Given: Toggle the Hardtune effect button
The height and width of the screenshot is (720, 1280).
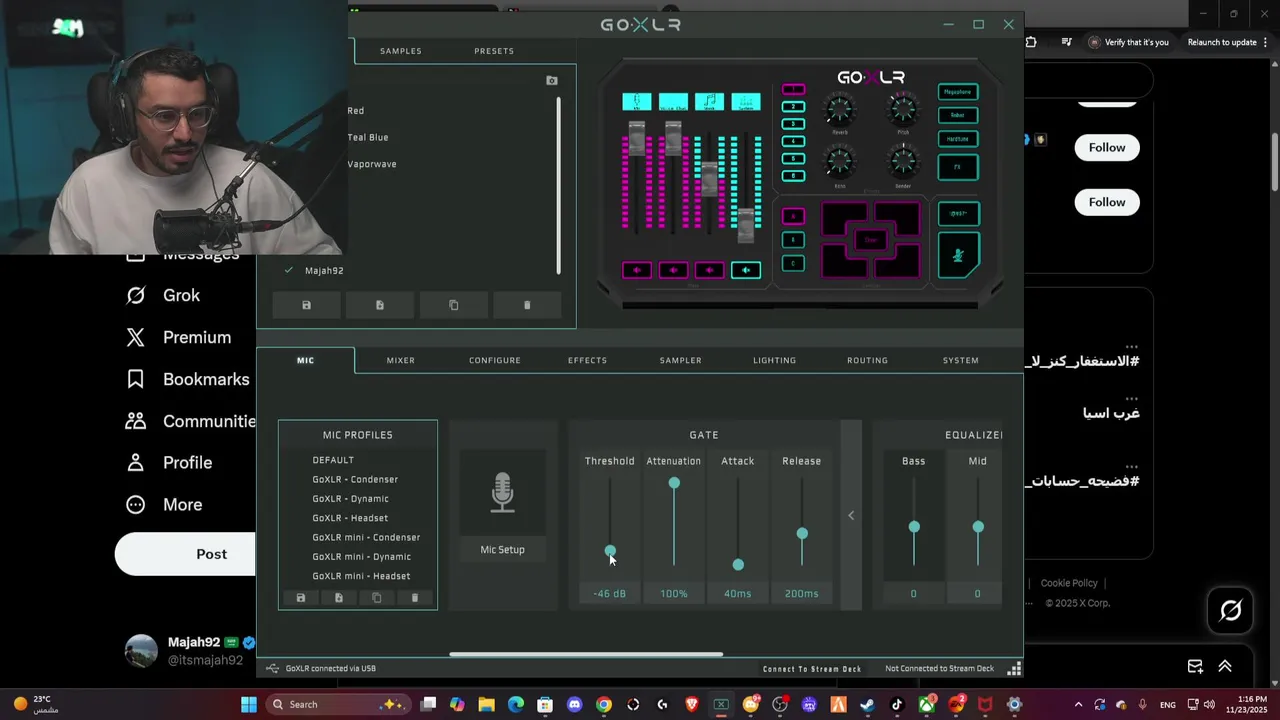Looking at the screenshot, I should pos(958,139).
